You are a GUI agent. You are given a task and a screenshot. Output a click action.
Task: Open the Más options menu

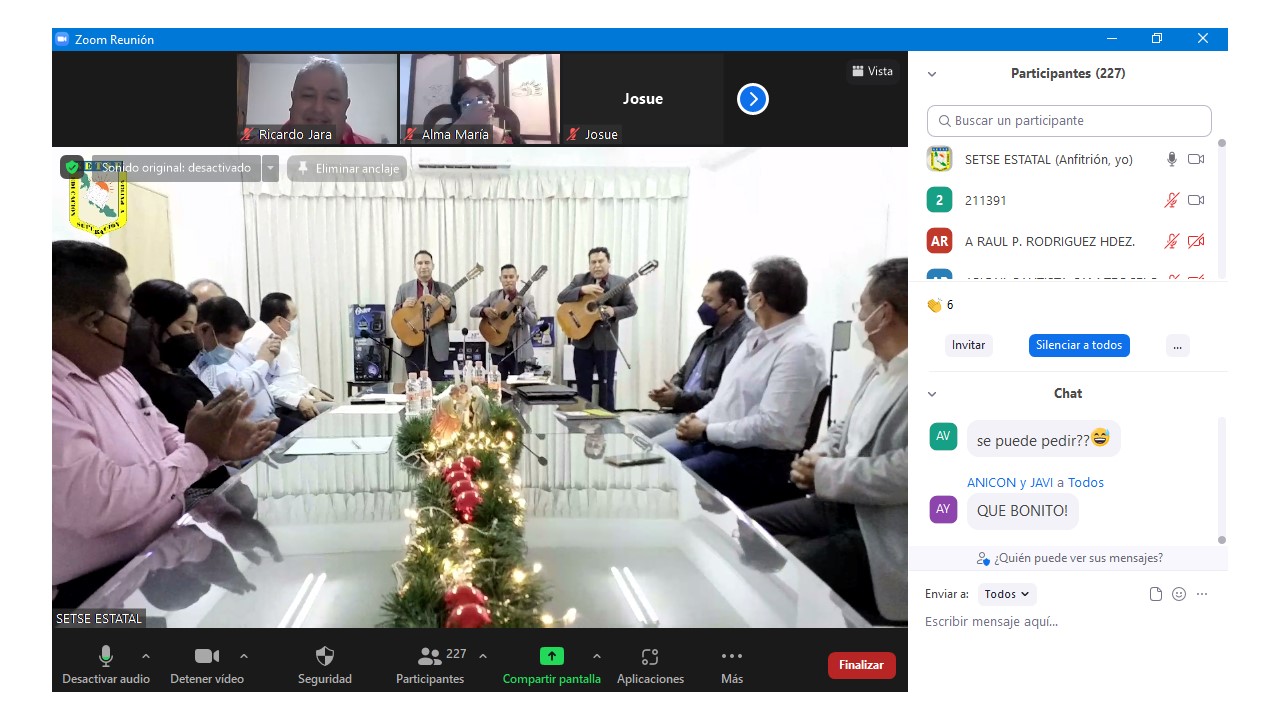[x=732, y=665]
